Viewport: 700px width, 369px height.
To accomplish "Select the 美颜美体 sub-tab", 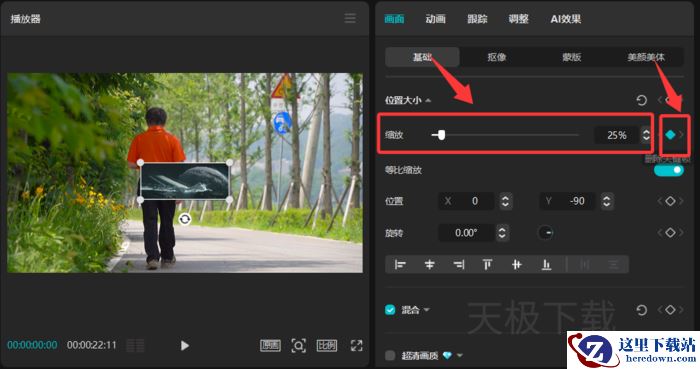I will pyautogui.click(x=646, y=57).
